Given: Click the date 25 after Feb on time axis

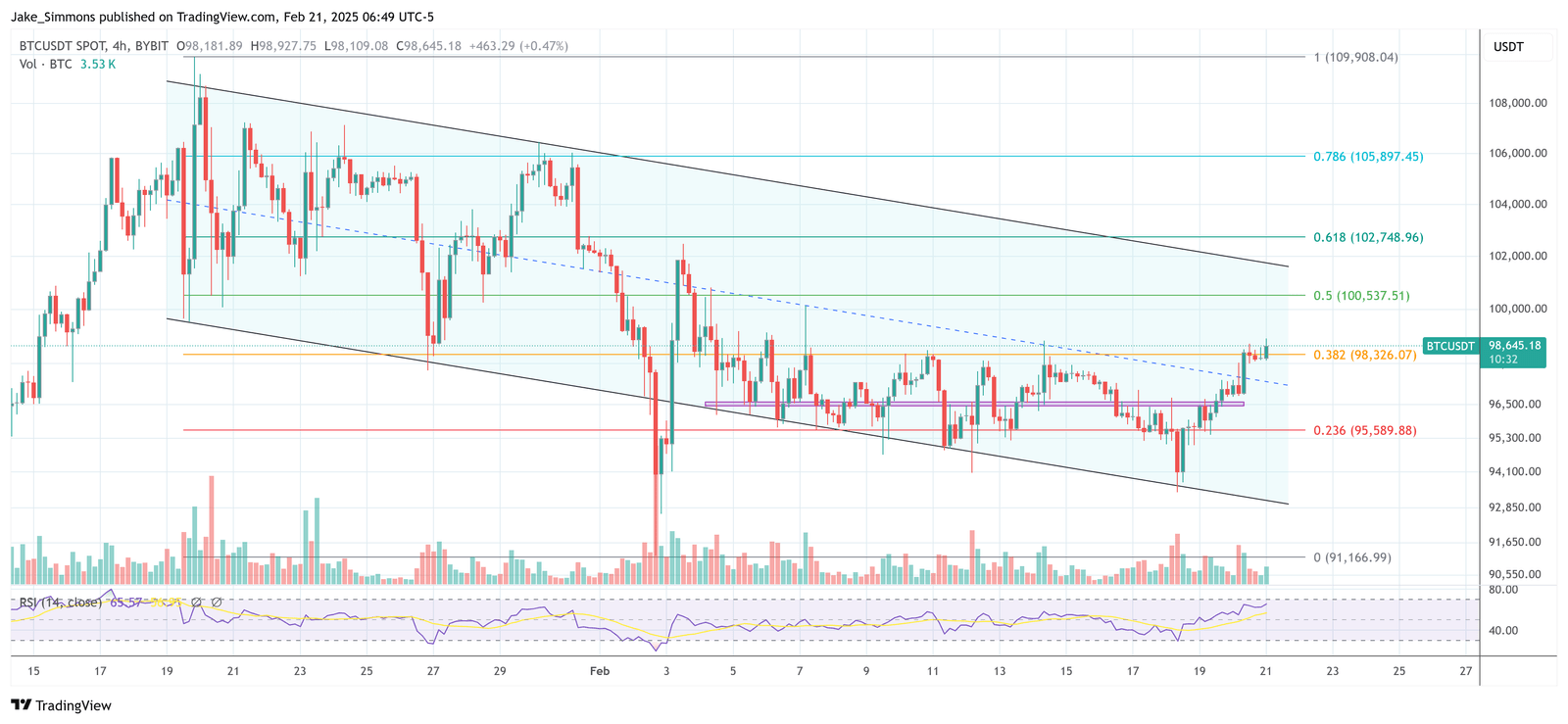Looking at the screenshot, I should (x=1398, y=671).
